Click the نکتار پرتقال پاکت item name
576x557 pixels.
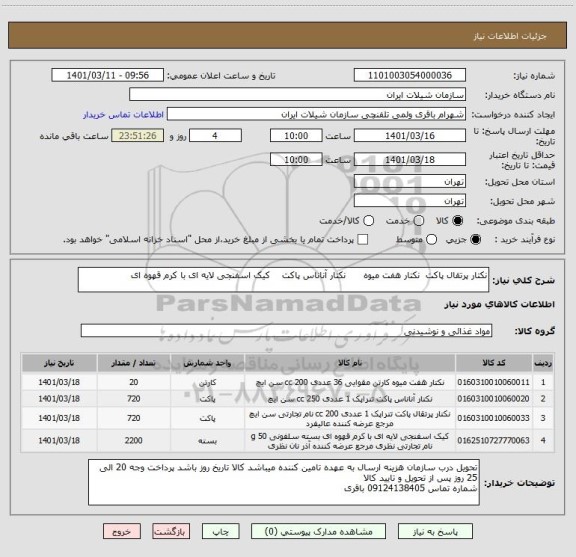[x=350, y=418]
